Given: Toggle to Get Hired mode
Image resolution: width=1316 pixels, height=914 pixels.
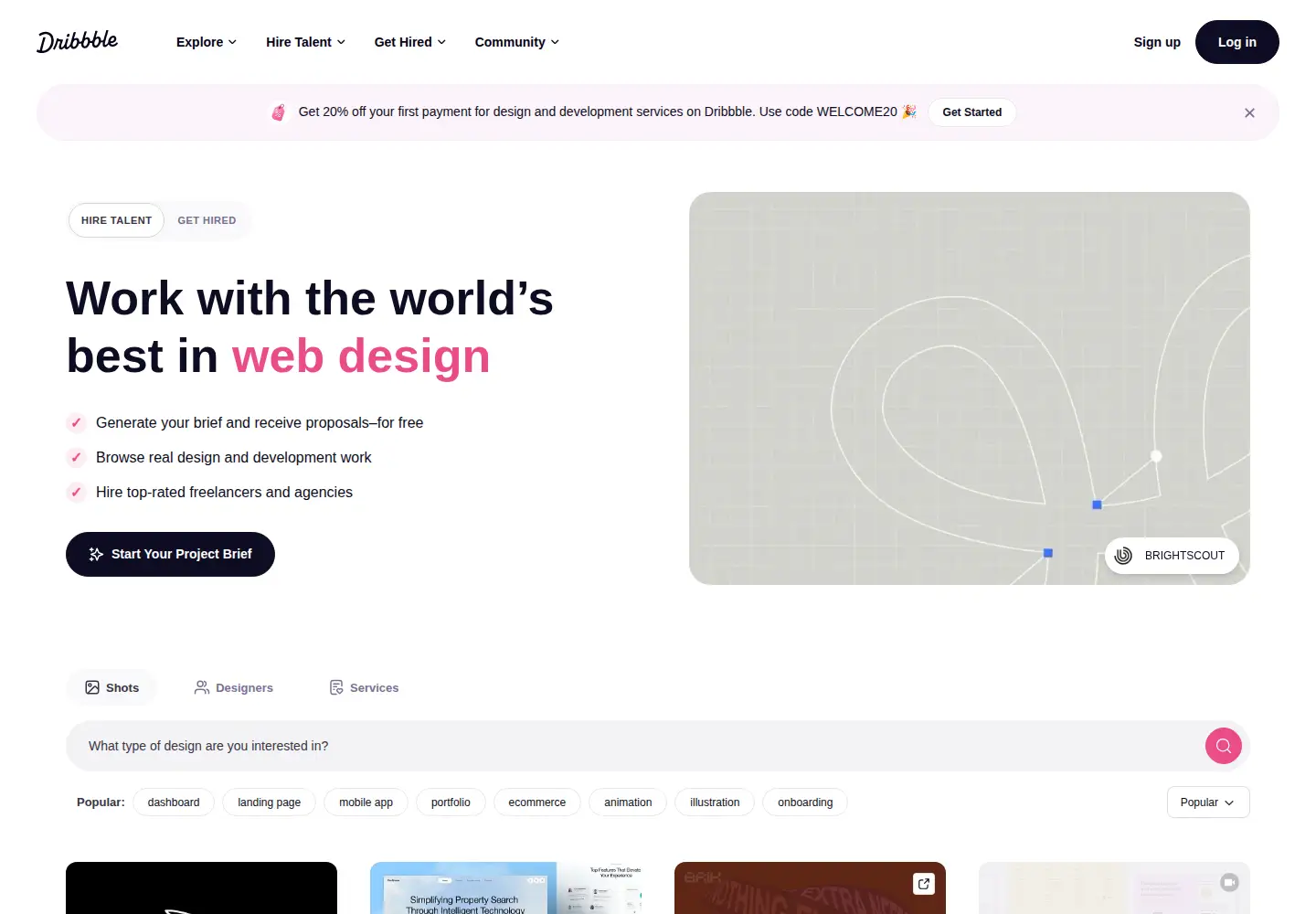Looking at the screenshot, I should 207,220.
